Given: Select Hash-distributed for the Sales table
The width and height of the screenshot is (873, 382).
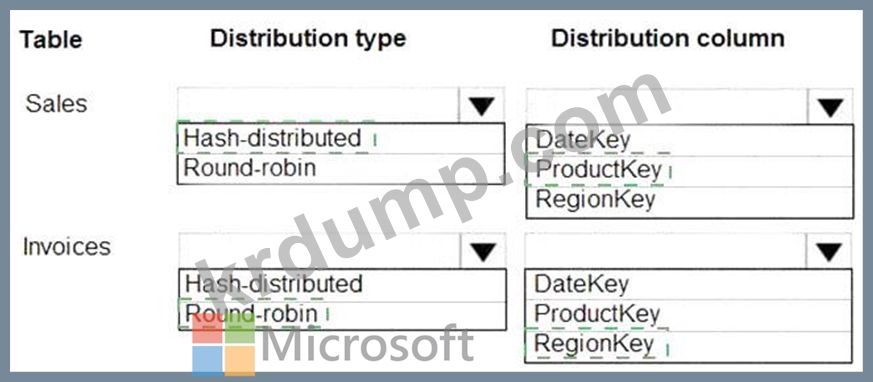Looking at the screenshot, I should [341, 138].
